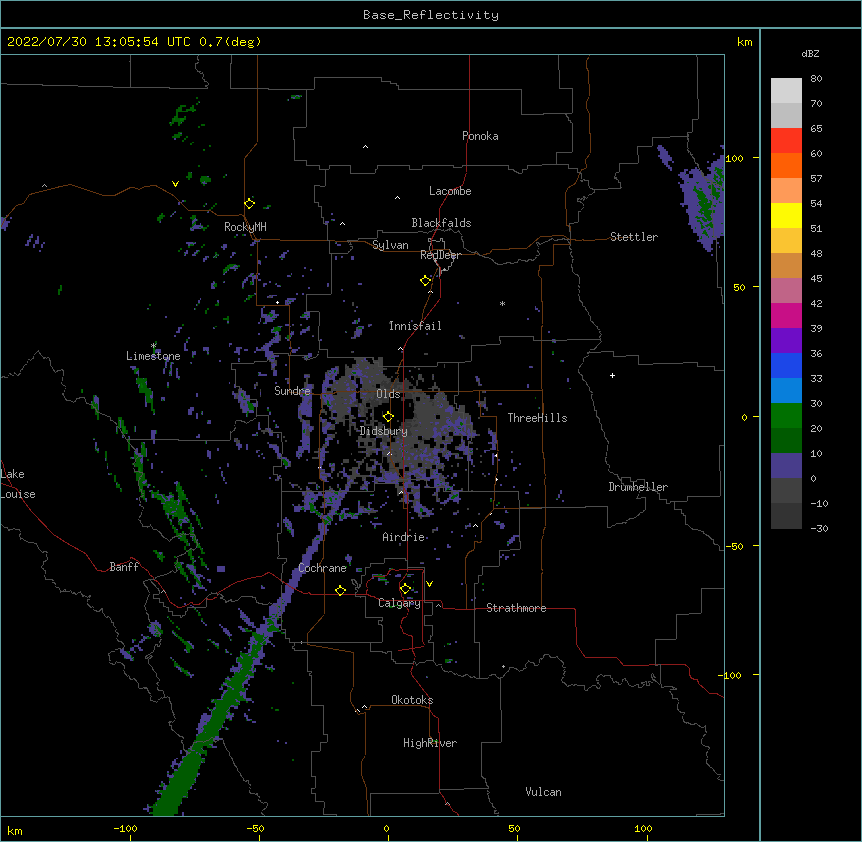Click the Base_Reflectivity title text

point(431,15)
